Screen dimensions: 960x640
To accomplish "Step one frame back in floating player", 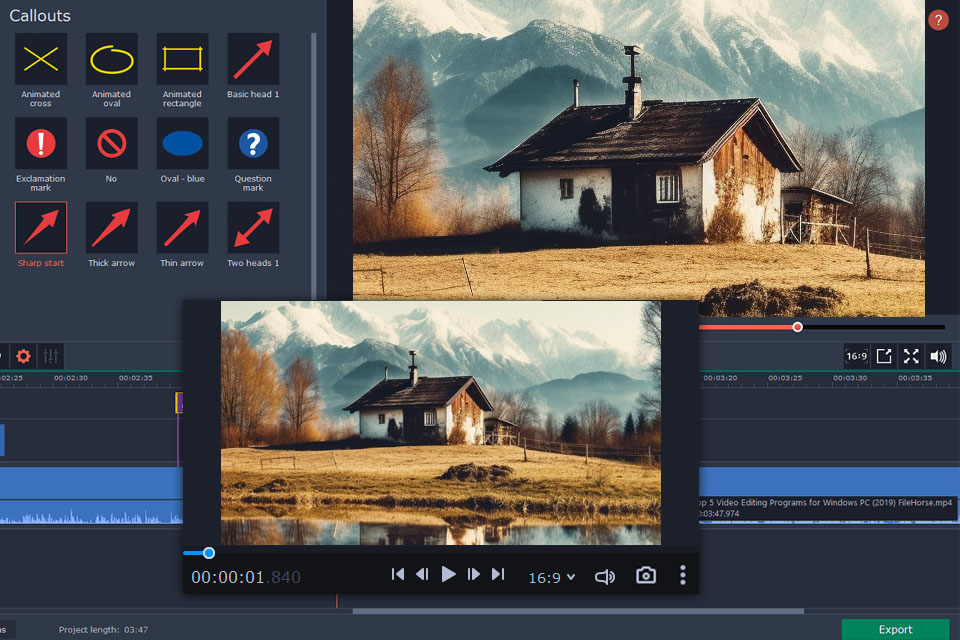I will pos(422,574).
